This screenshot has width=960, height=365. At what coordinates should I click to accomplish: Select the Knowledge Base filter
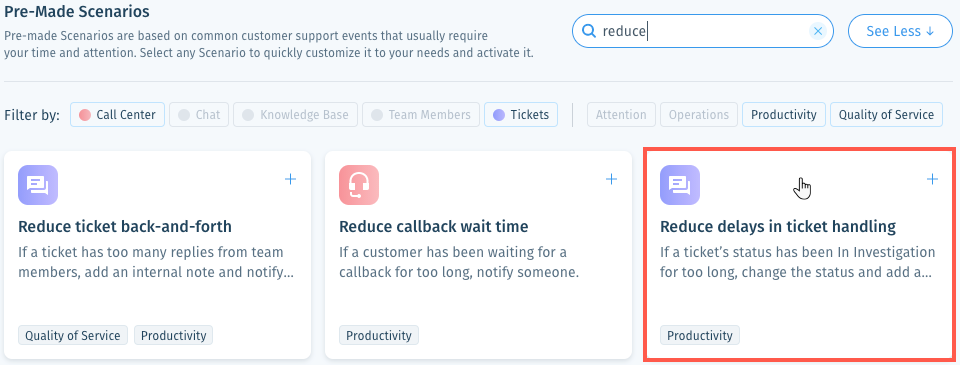[x=295, y=115]
